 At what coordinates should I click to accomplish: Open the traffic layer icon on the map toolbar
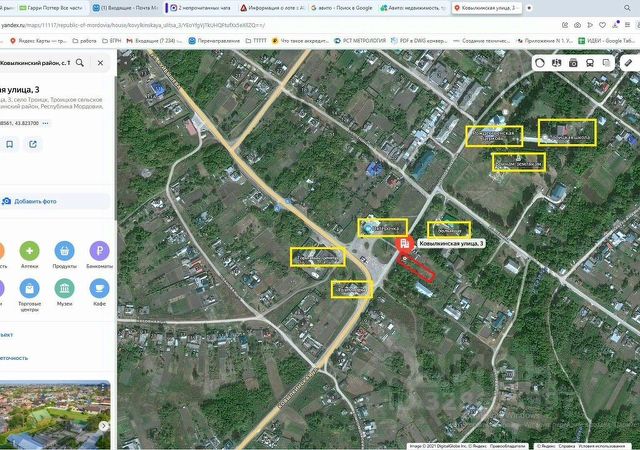point(540,62)
